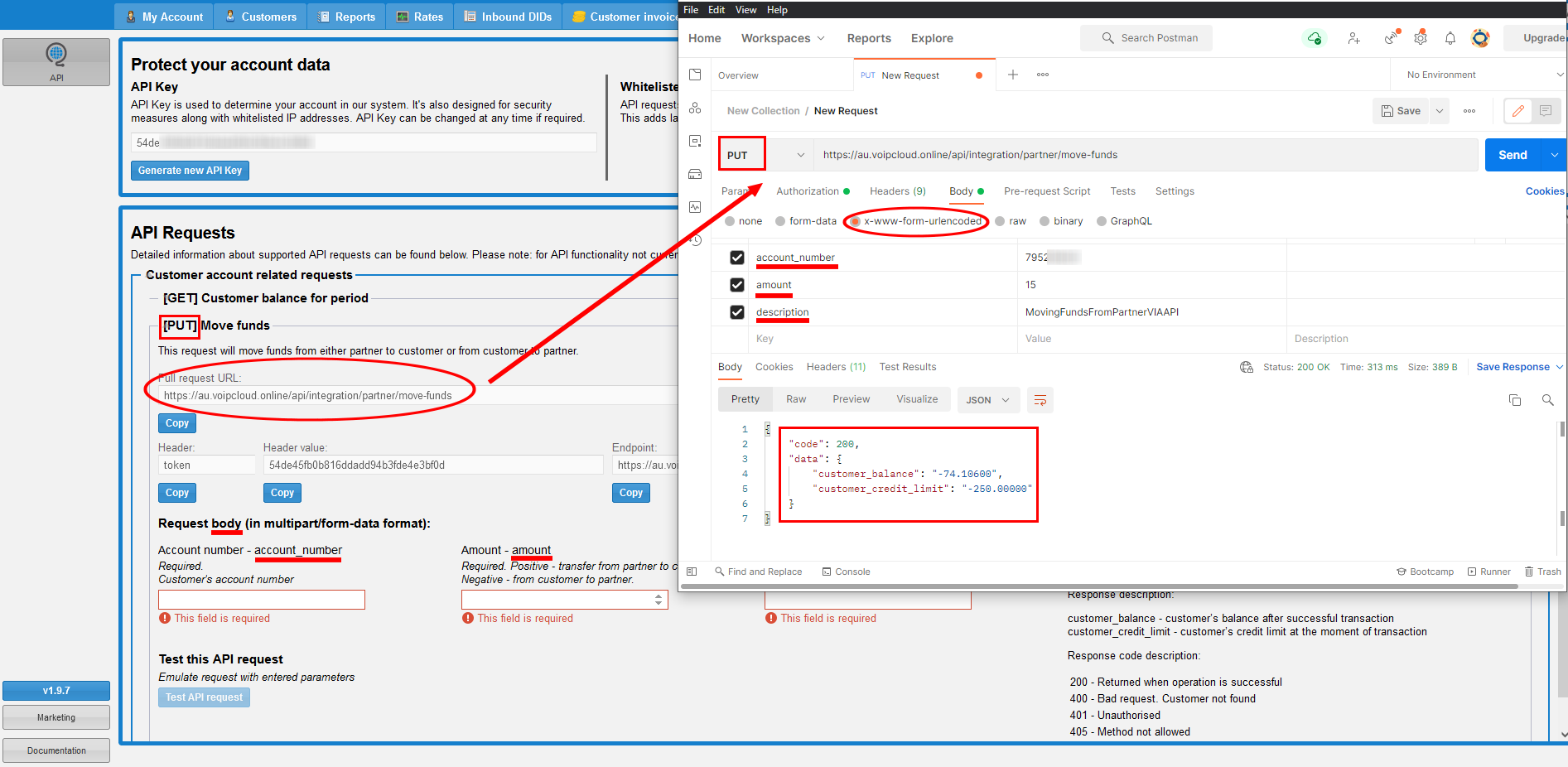Open the Help menu in Postman

point(777,10)
